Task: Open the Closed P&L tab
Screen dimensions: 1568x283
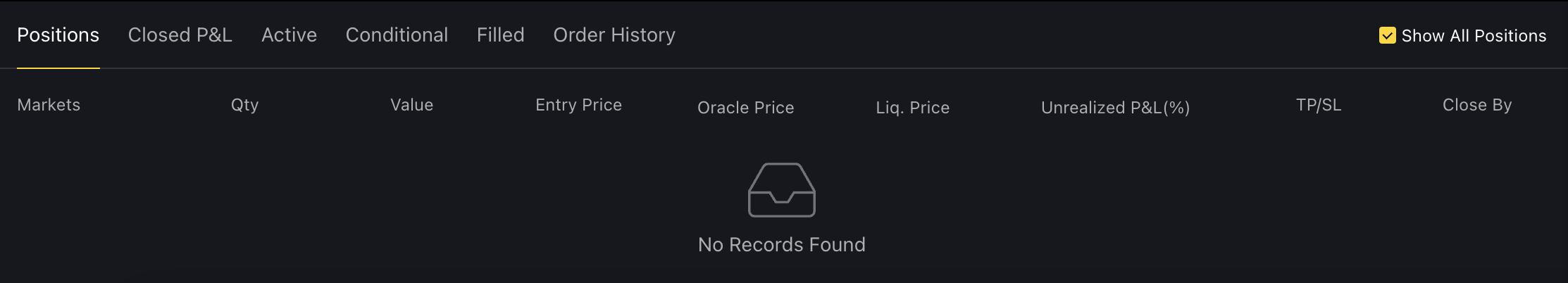Action: (180, 35)
